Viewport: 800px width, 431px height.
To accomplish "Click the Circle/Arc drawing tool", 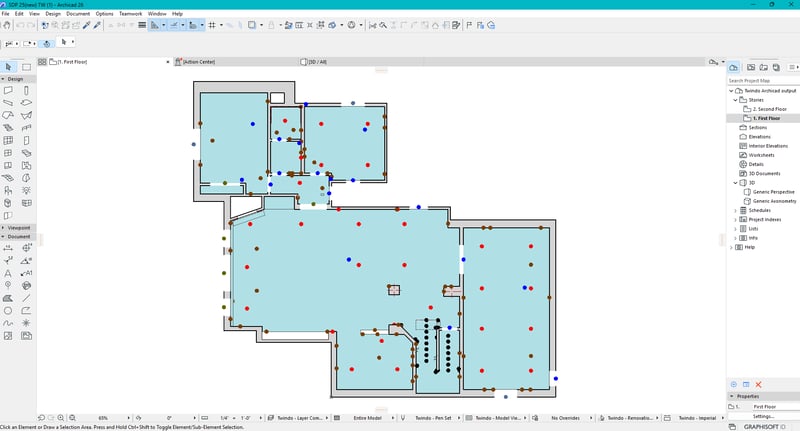I will (9, 310).
